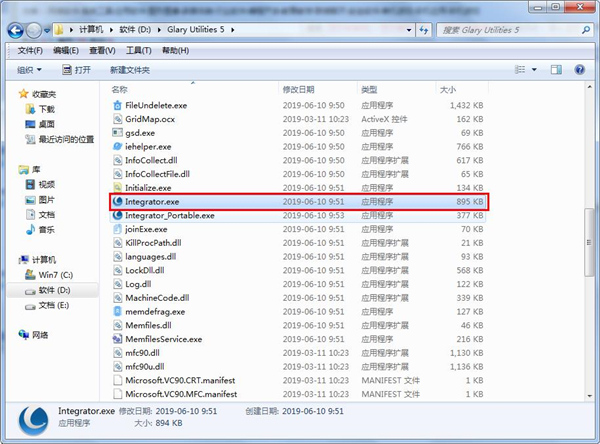Select the FileUndelete.exe icon
600x444 pixels.
117,104
